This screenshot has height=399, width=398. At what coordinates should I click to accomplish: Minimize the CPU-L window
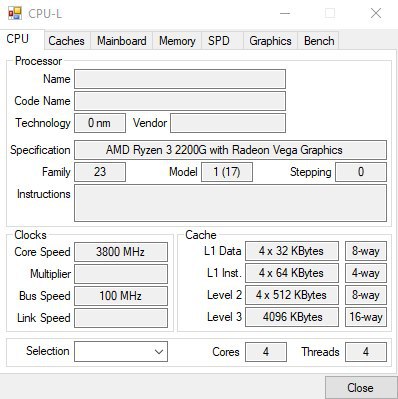285,13
